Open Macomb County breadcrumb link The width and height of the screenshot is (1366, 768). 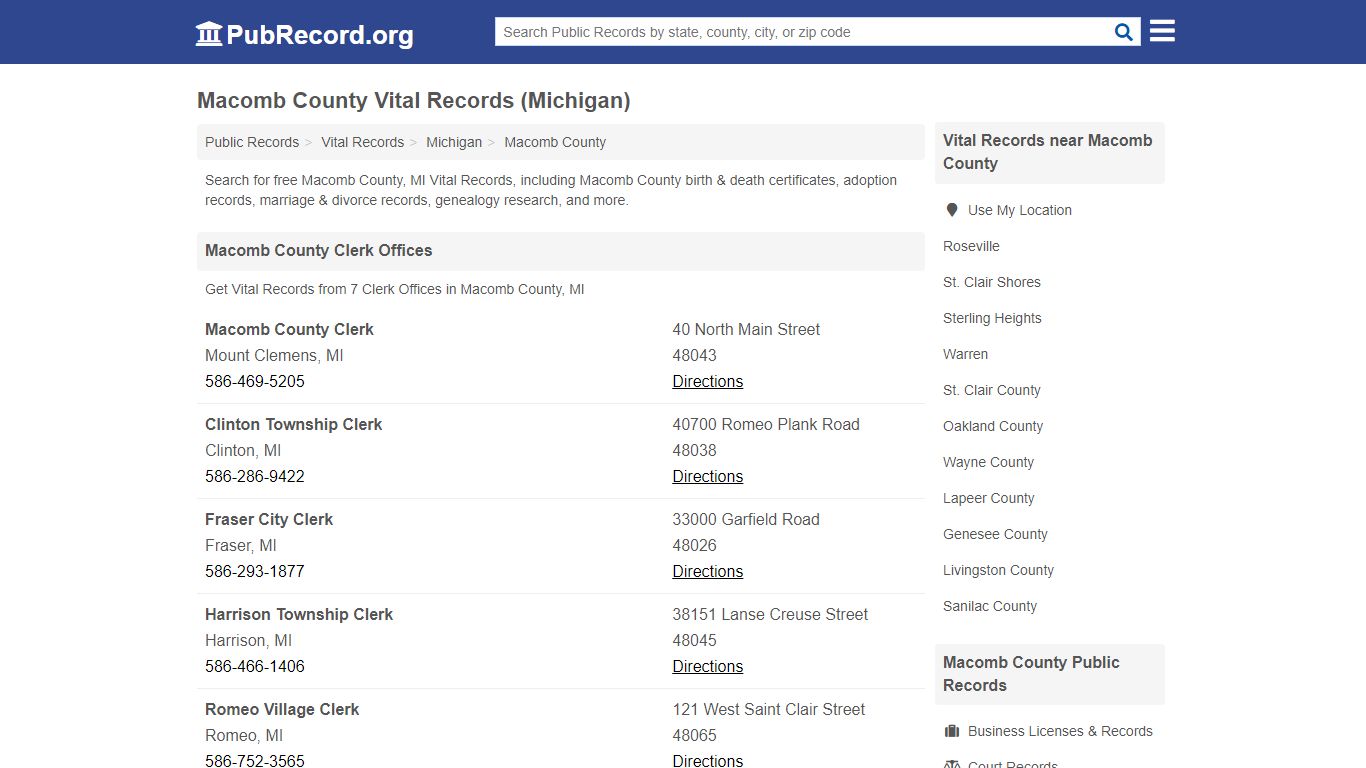pos(555,142)
